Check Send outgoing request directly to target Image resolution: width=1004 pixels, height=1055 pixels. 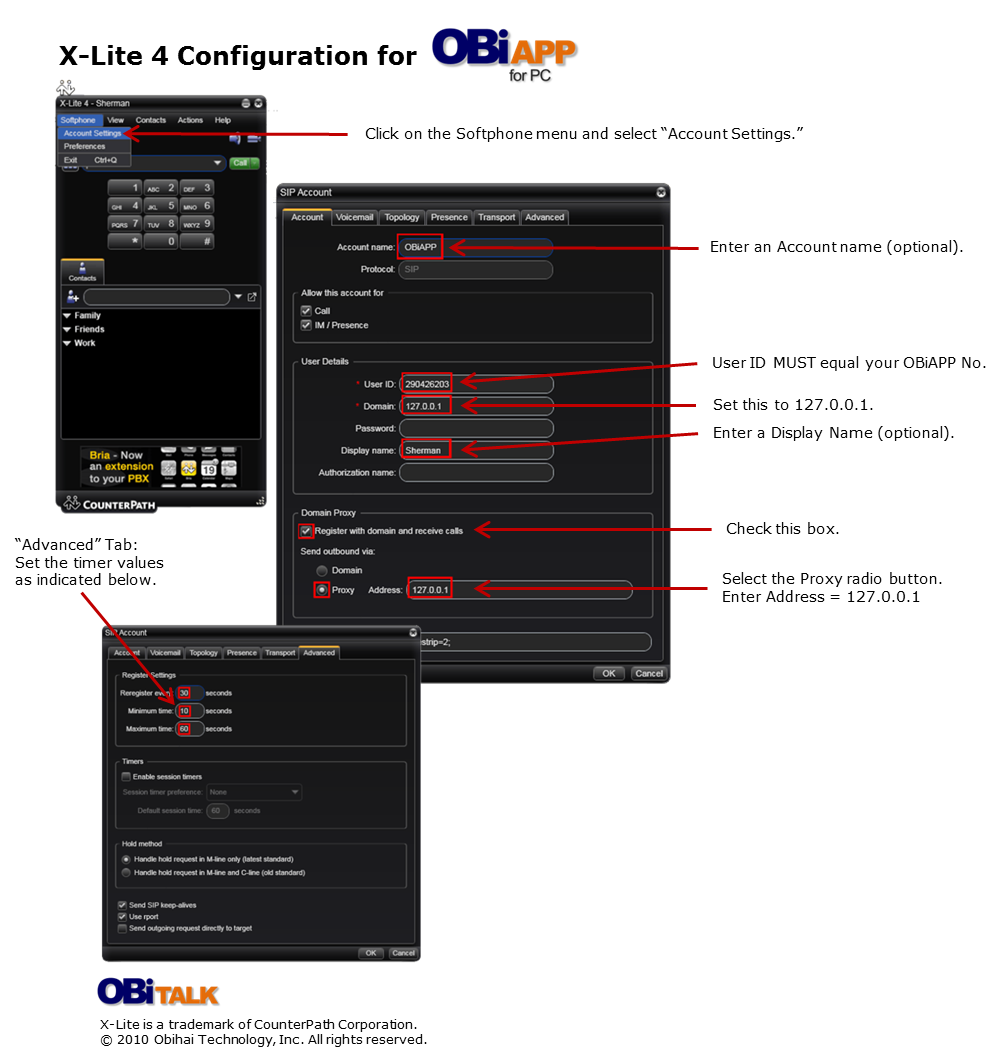pyautogui.click(x=122, y=929)
